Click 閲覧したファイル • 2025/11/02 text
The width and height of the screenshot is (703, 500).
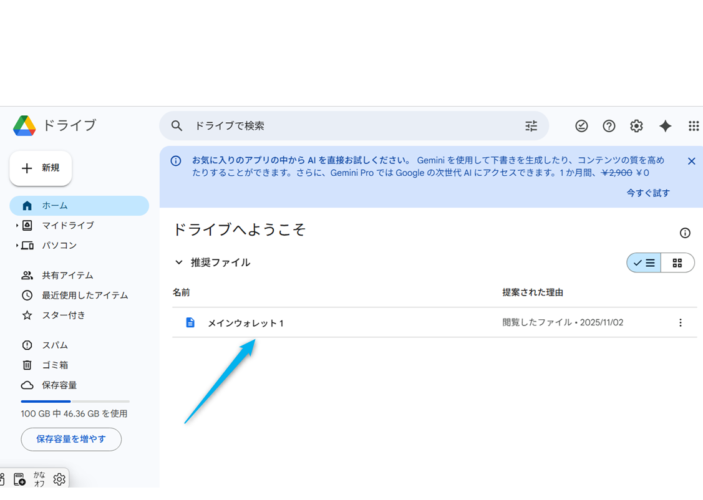[x=563, y=322]
